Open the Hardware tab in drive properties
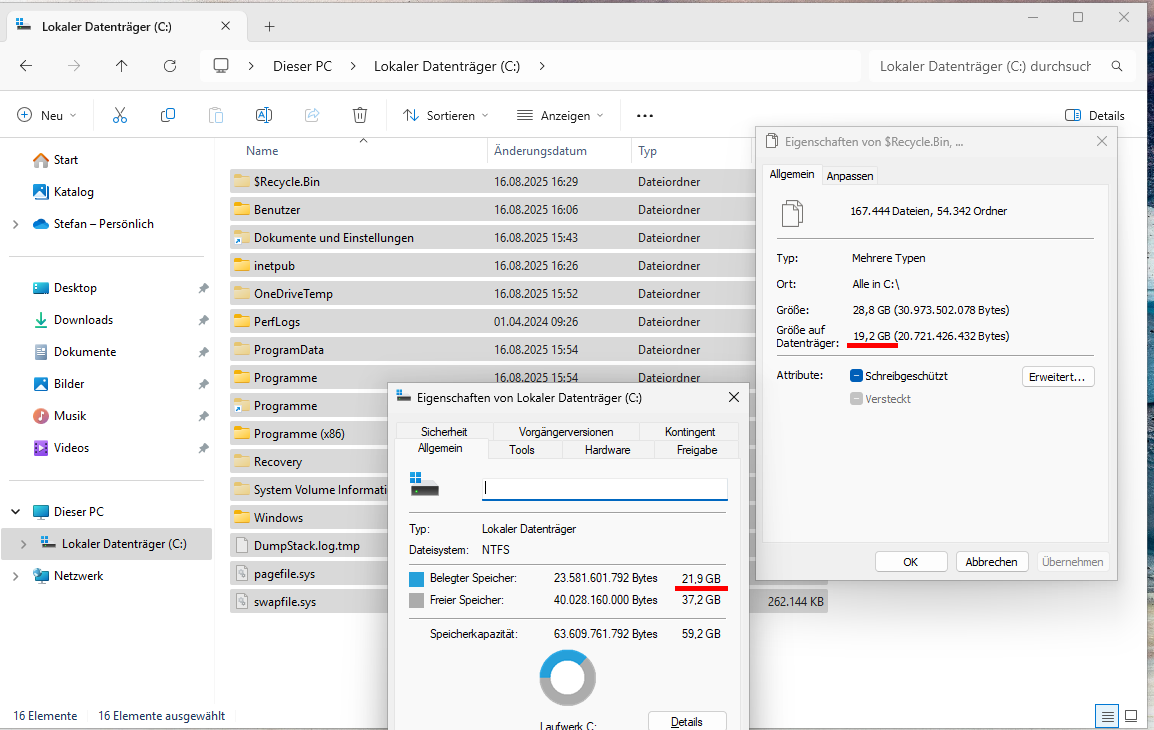 point(607,450)
